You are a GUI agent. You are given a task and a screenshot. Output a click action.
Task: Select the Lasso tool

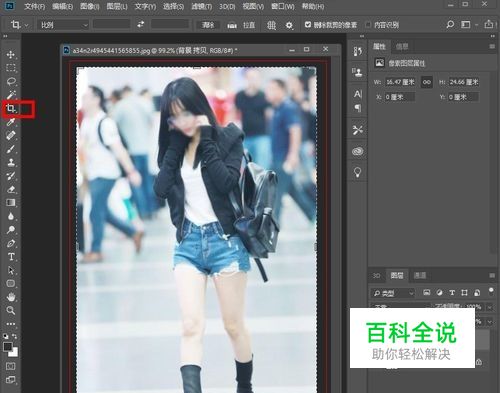pos(11,81)
